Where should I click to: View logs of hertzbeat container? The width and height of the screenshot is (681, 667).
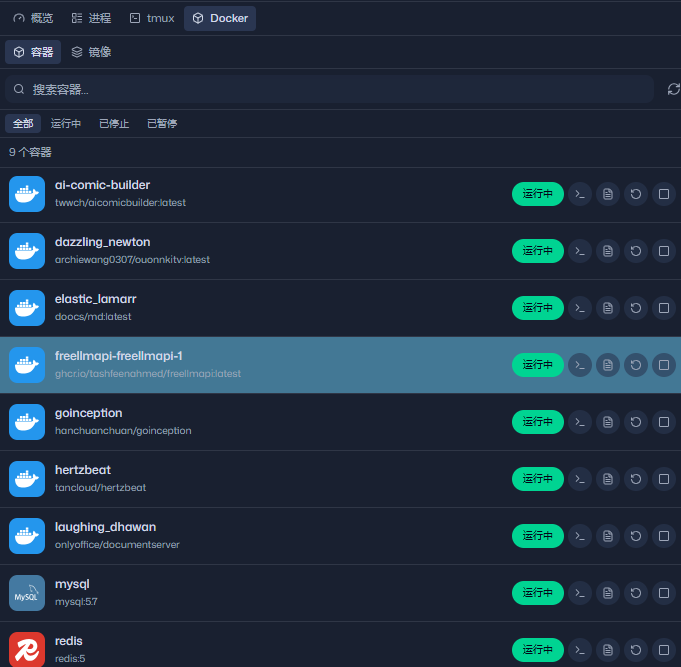(608, 479)
